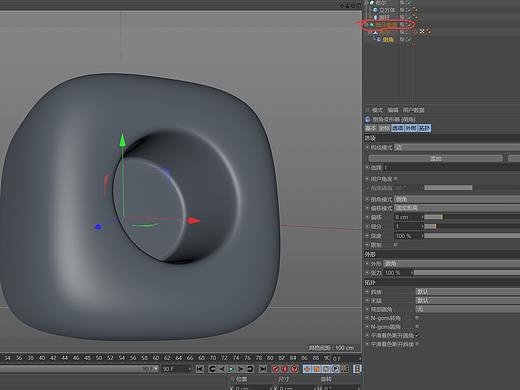This screenshot has height=390, width=520.
Task: Switch to the 拓扑 tab
Action: coord(424,128)
